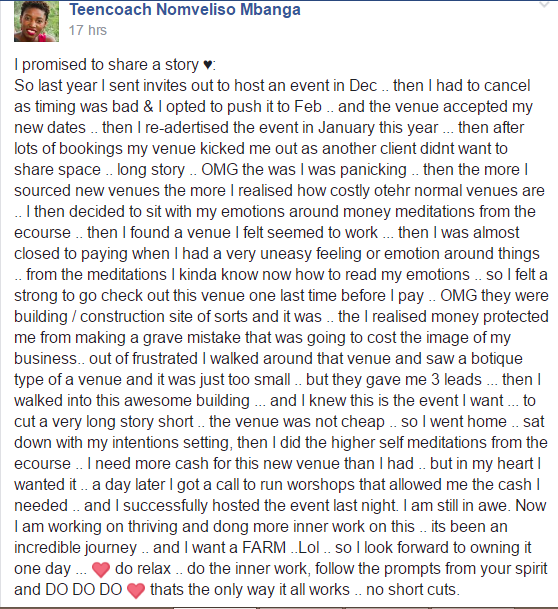
Task: Click the phrase 'no short cuts' at the end
Action: pos(410,590)
